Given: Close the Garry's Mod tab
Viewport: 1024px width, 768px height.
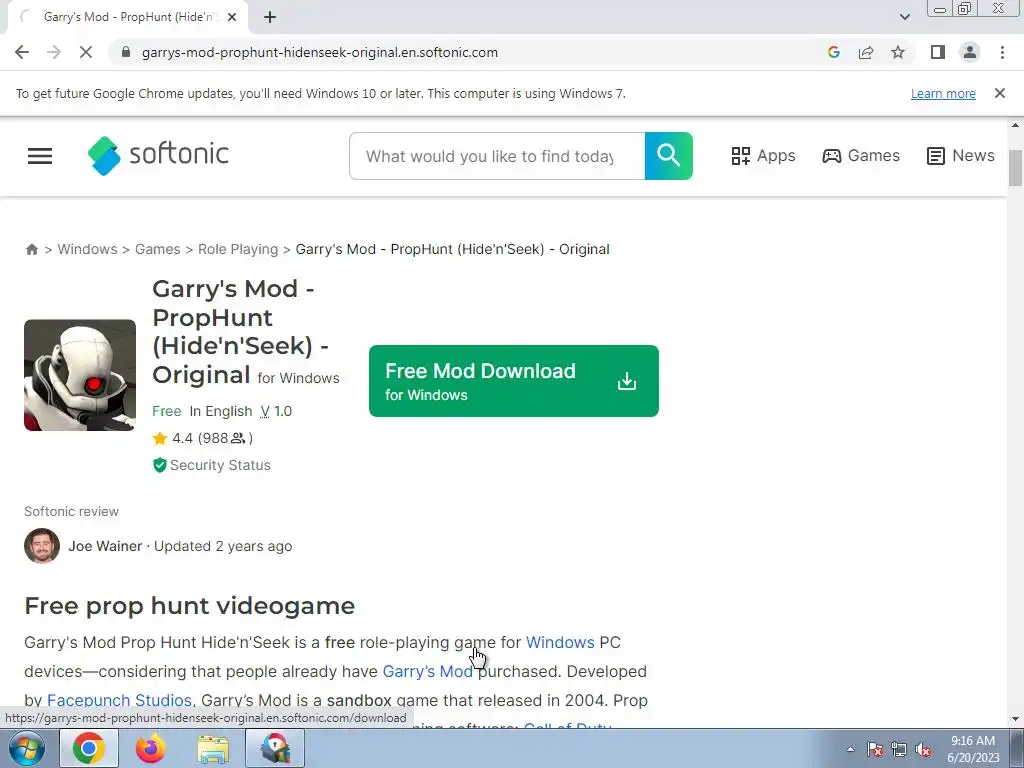Looking at the screenshot, I should (232, 17).
